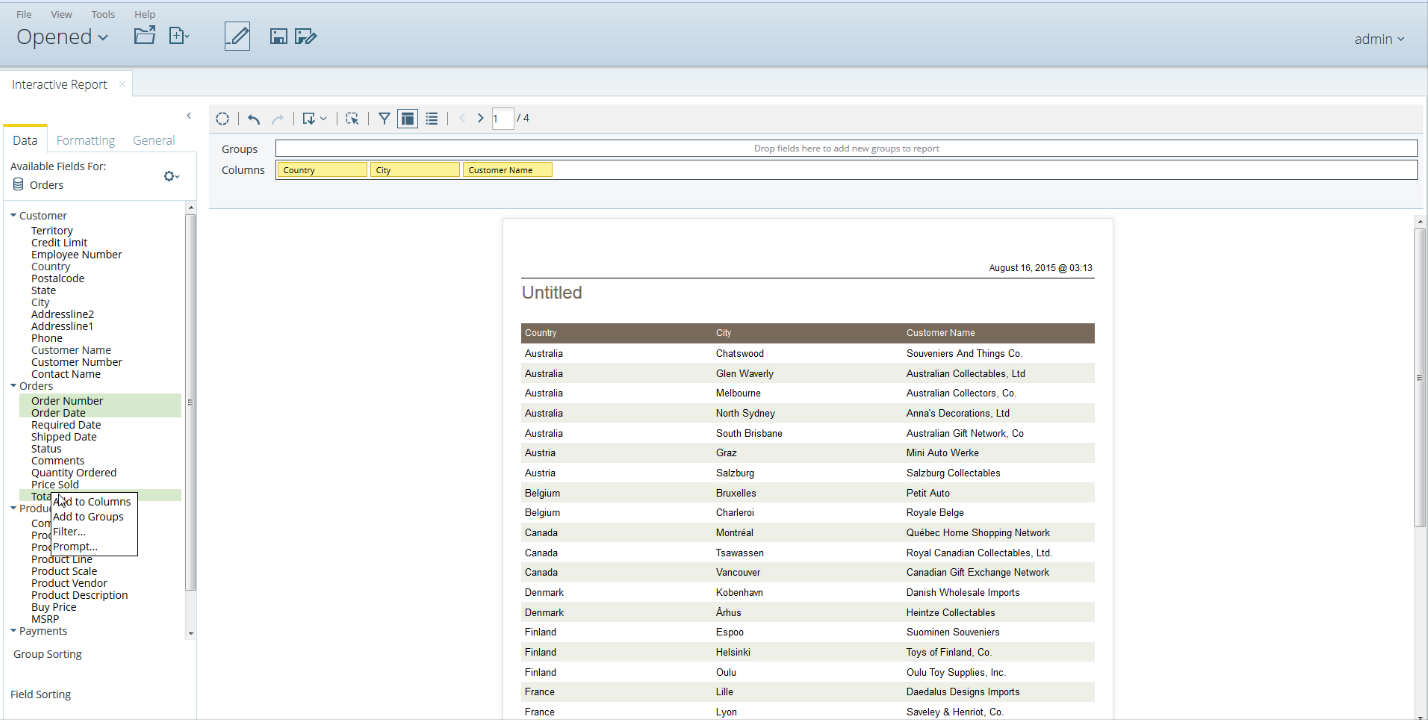Click the Customer Name column header in report

point(940,333)
